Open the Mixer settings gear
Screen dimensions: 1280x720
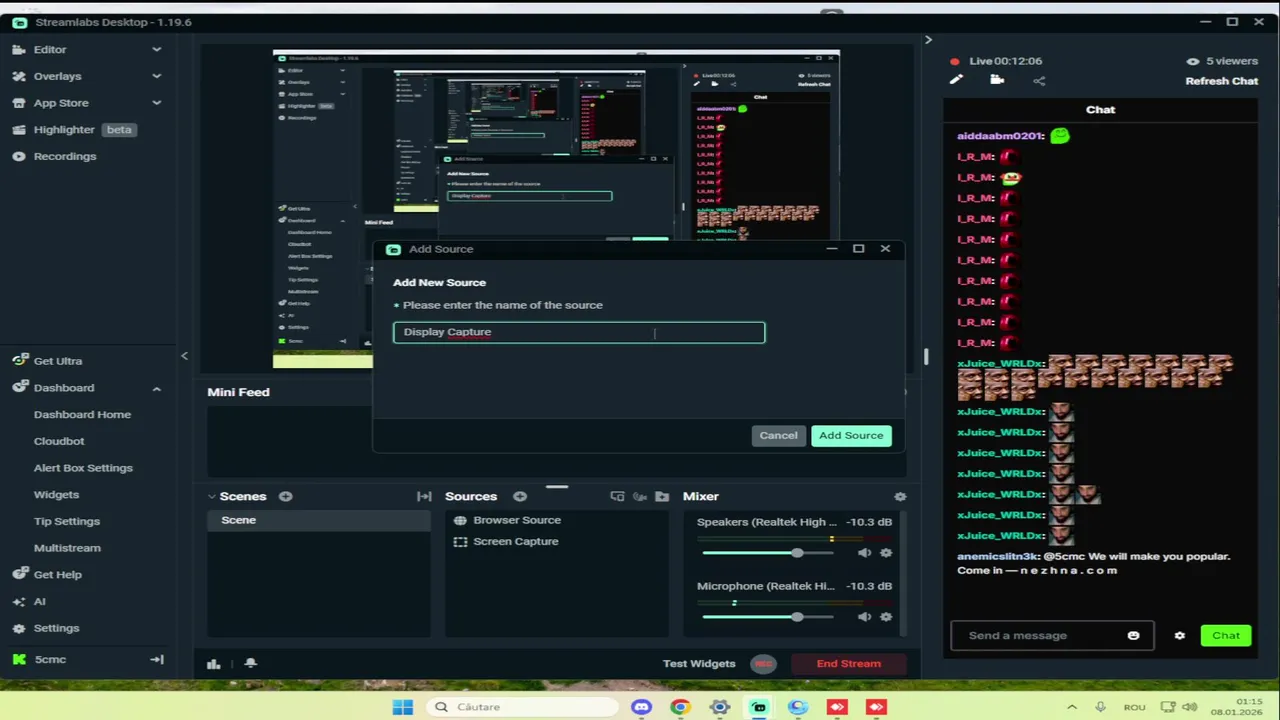900,496
